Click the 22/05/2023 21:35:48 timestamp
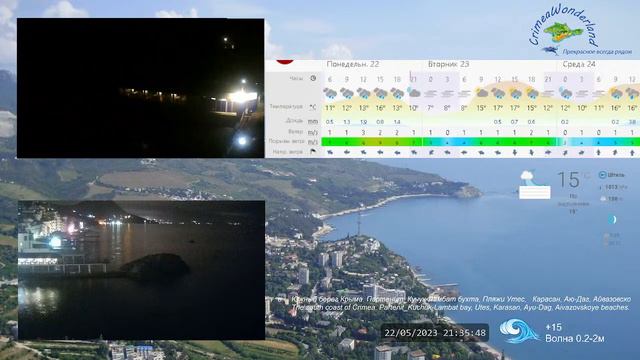 pos(435,333)
